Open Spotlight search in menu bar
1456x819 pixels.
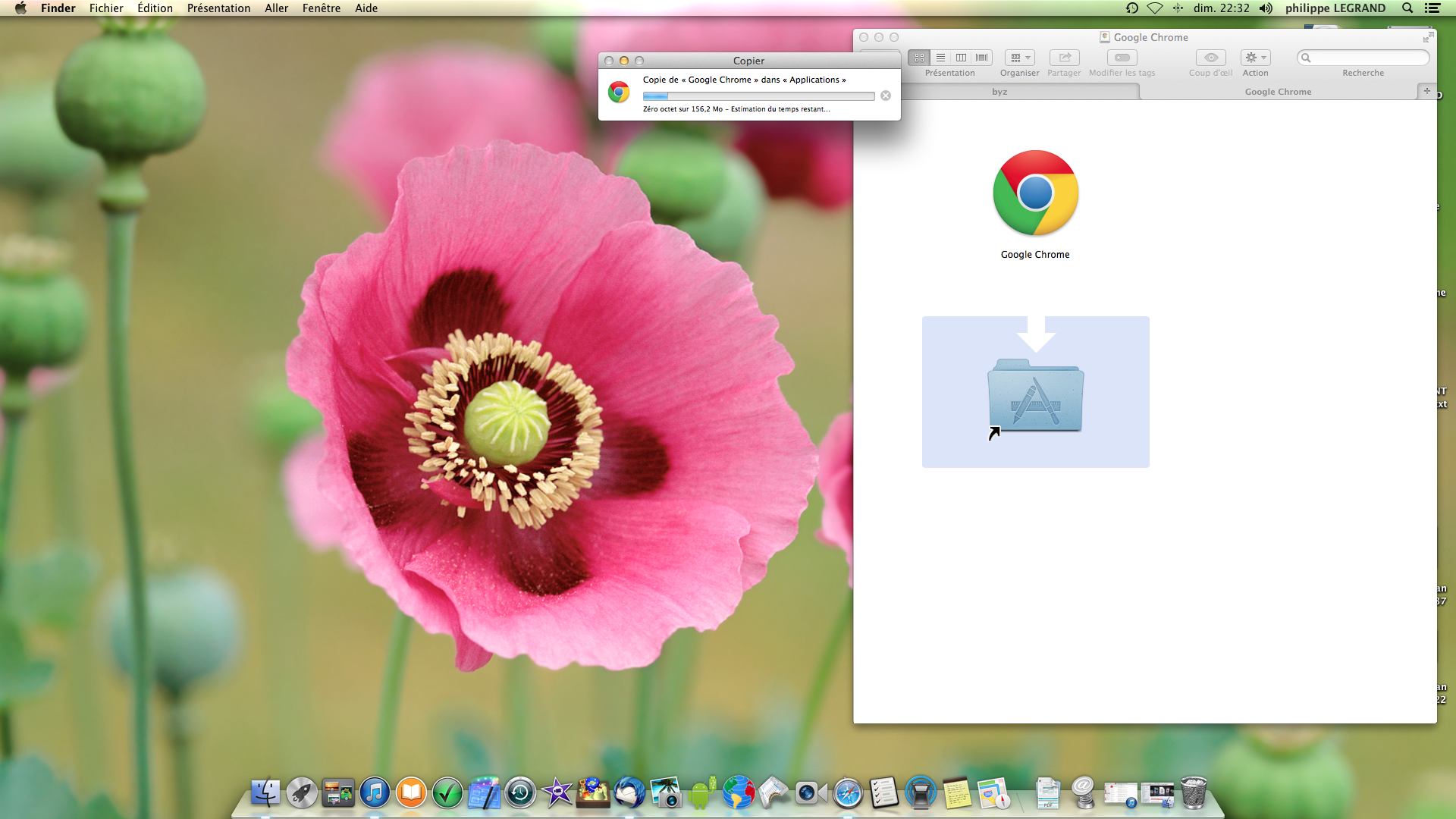coord(1407,8)
